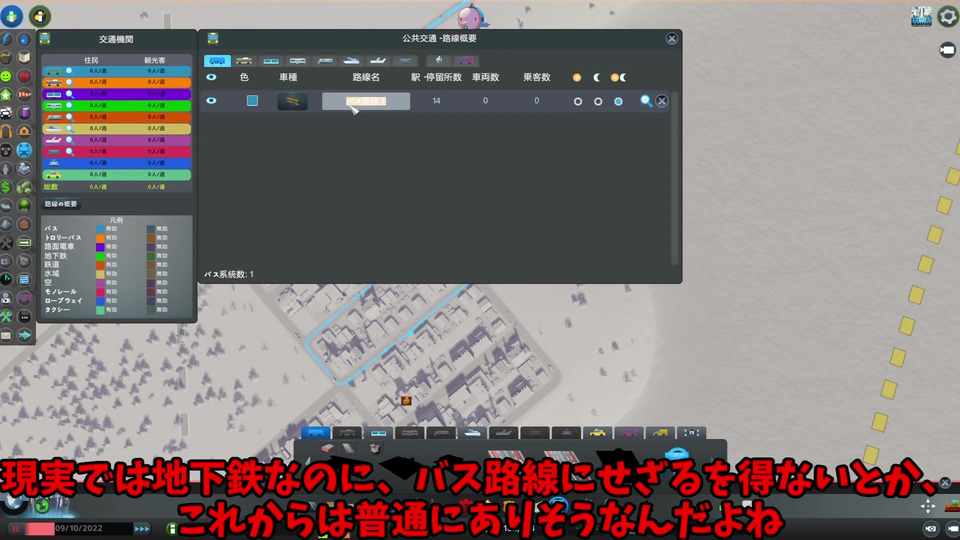Switch to the tram lines tab
Image resolution: width=960 pixels, height=540 pixels.
point(271,61)
